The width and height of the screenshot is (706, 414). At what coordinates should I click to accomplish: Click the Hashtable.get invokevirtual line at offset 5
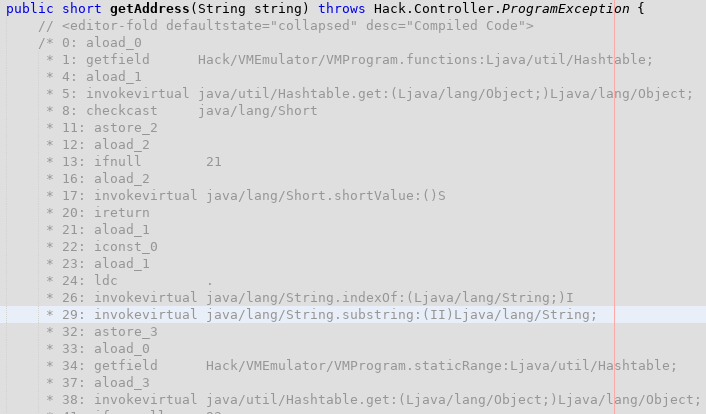[x=369, y=94]
